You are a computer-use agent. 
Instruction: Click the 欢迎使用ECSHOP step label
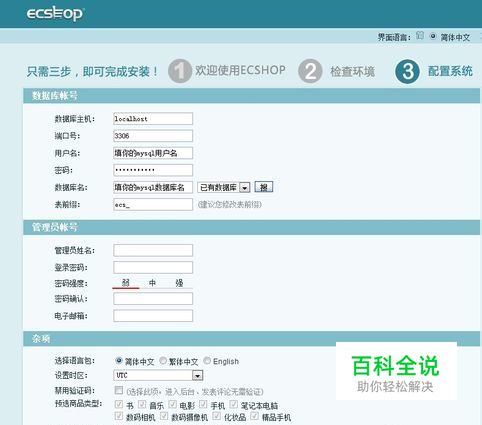[240, 70]
